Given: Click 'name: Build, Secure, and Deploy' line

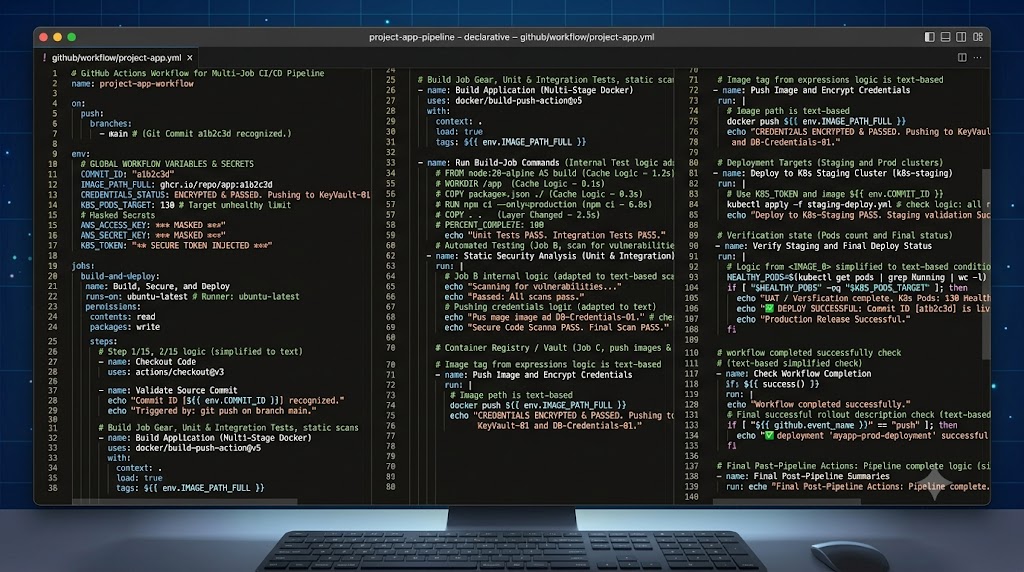Looking at the screenshot, I should pyautogui.click(x=157, y=286).
